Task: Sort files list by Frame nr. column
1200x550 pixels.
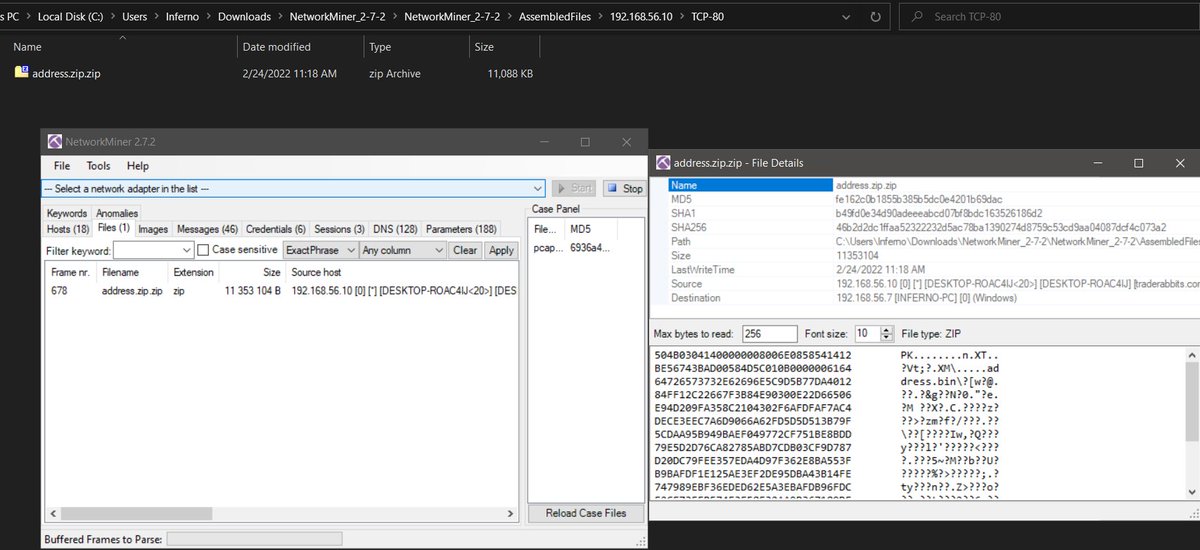Action: [70, 272]
